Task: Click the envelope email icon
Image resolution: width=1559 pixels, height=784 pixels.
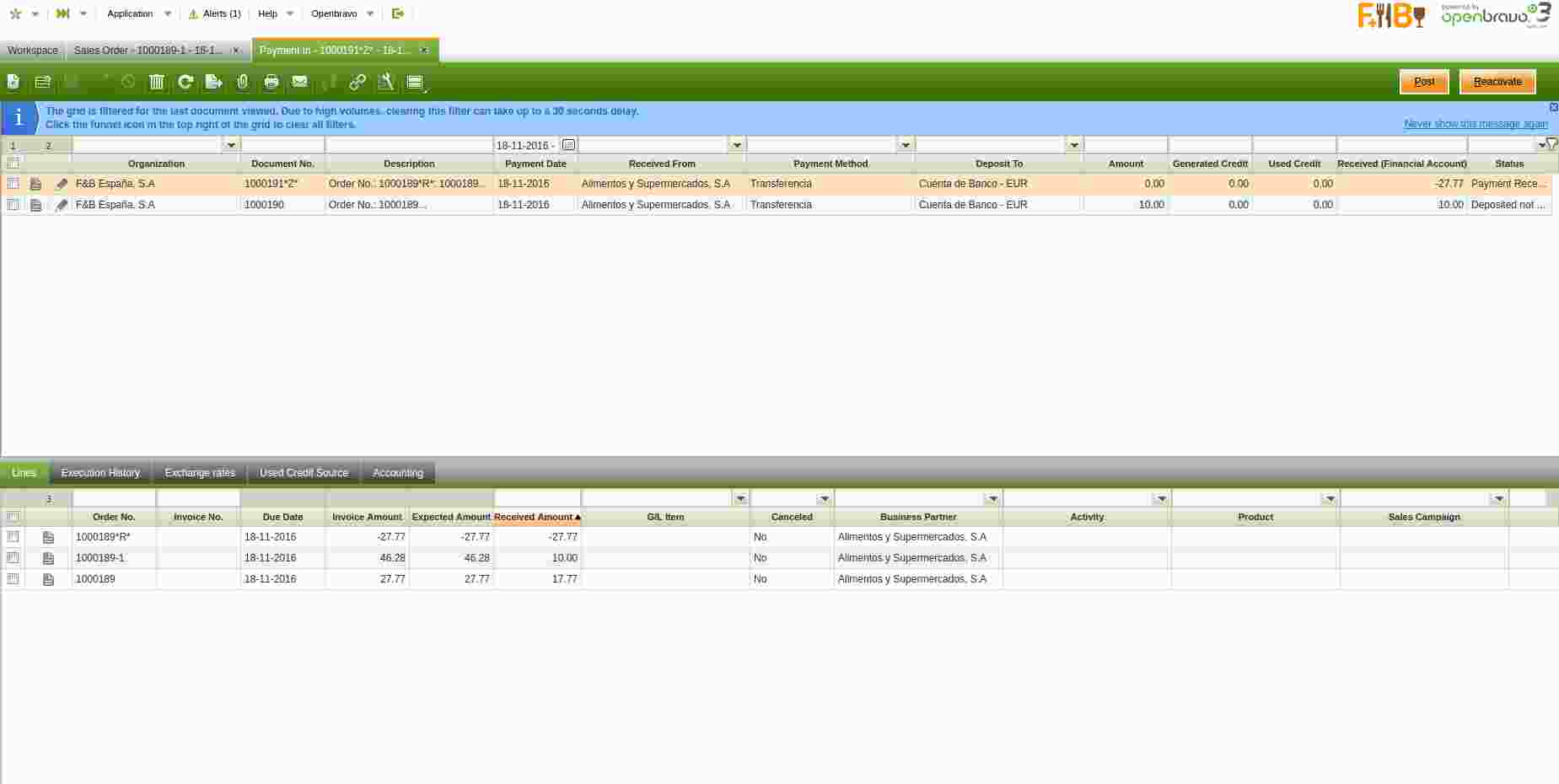Action: coord(300,82)
